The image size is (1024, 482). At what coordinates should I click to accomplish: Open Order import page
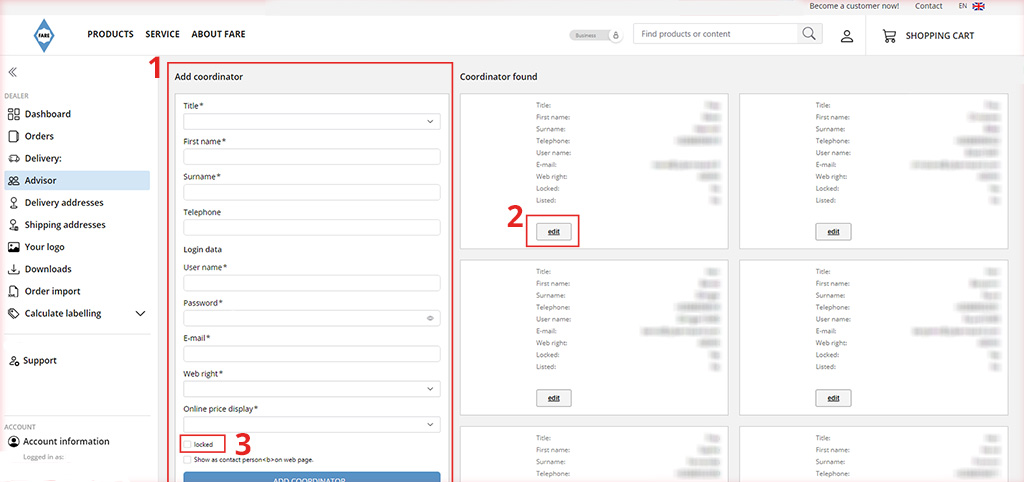click(53, 292)
